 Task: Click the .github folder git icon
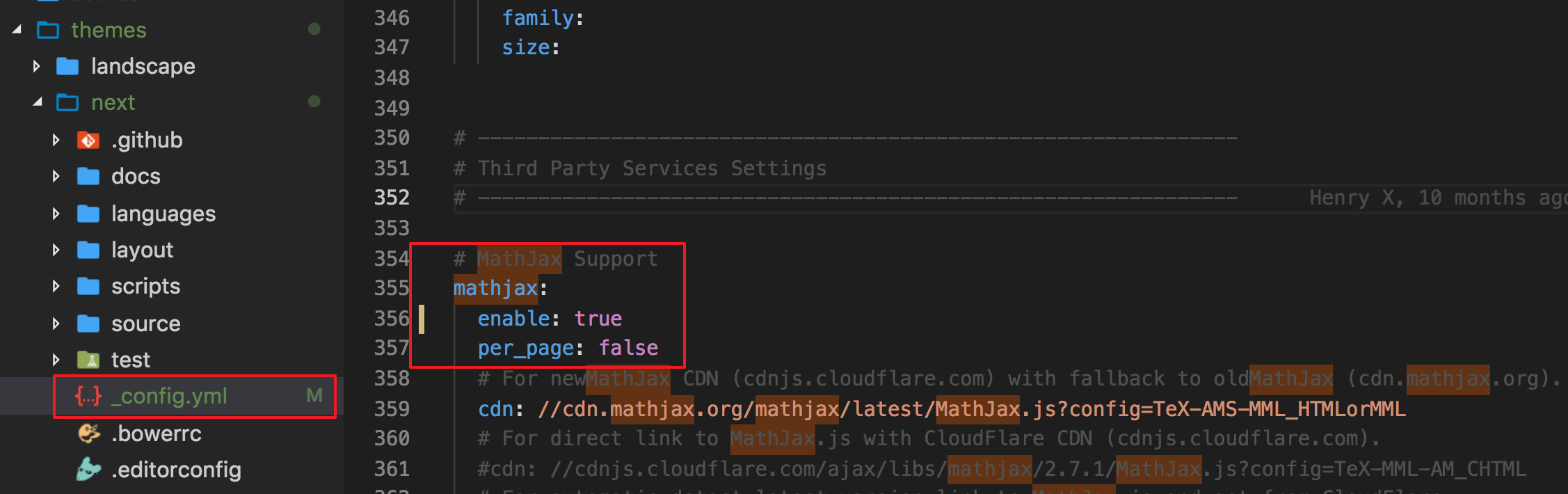[x=88, y=140]
